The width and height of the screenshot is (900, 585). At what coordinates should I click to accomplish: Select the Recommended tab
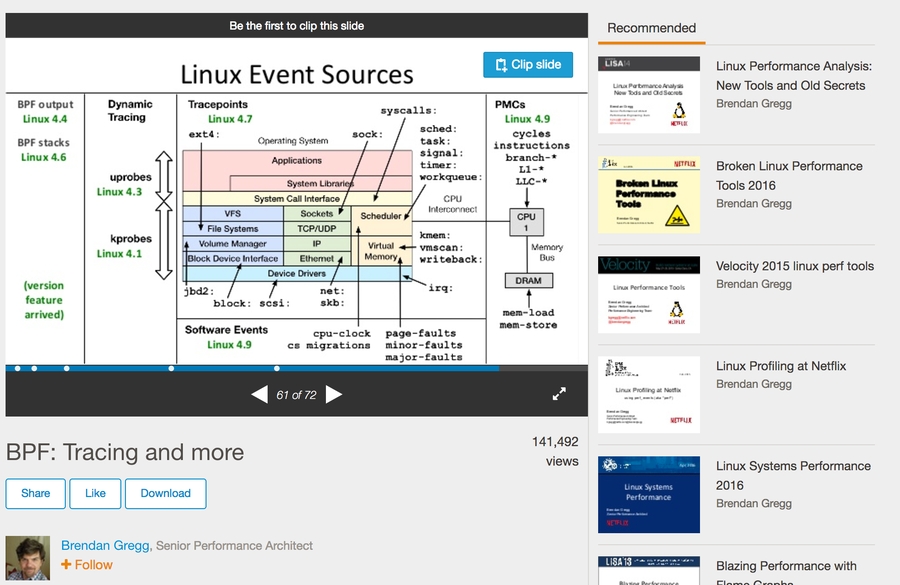point(651,28)
